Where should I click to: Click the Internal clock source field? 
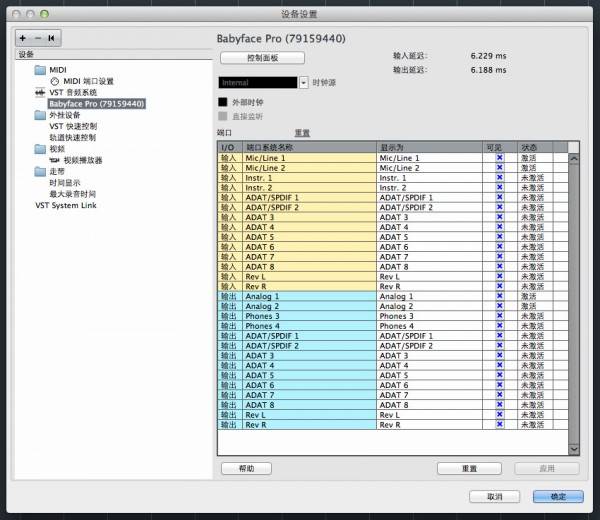(x=258, y=83)
